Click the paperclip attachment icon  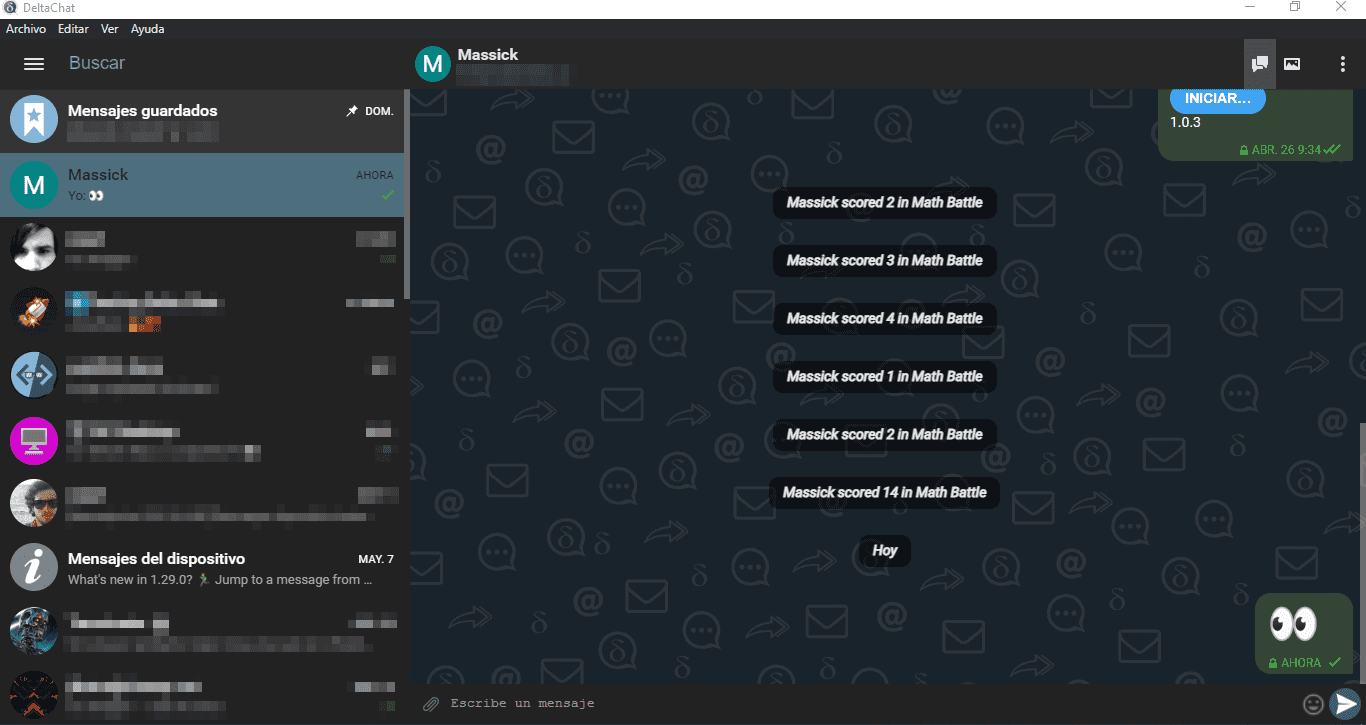[x=431, y=704]
